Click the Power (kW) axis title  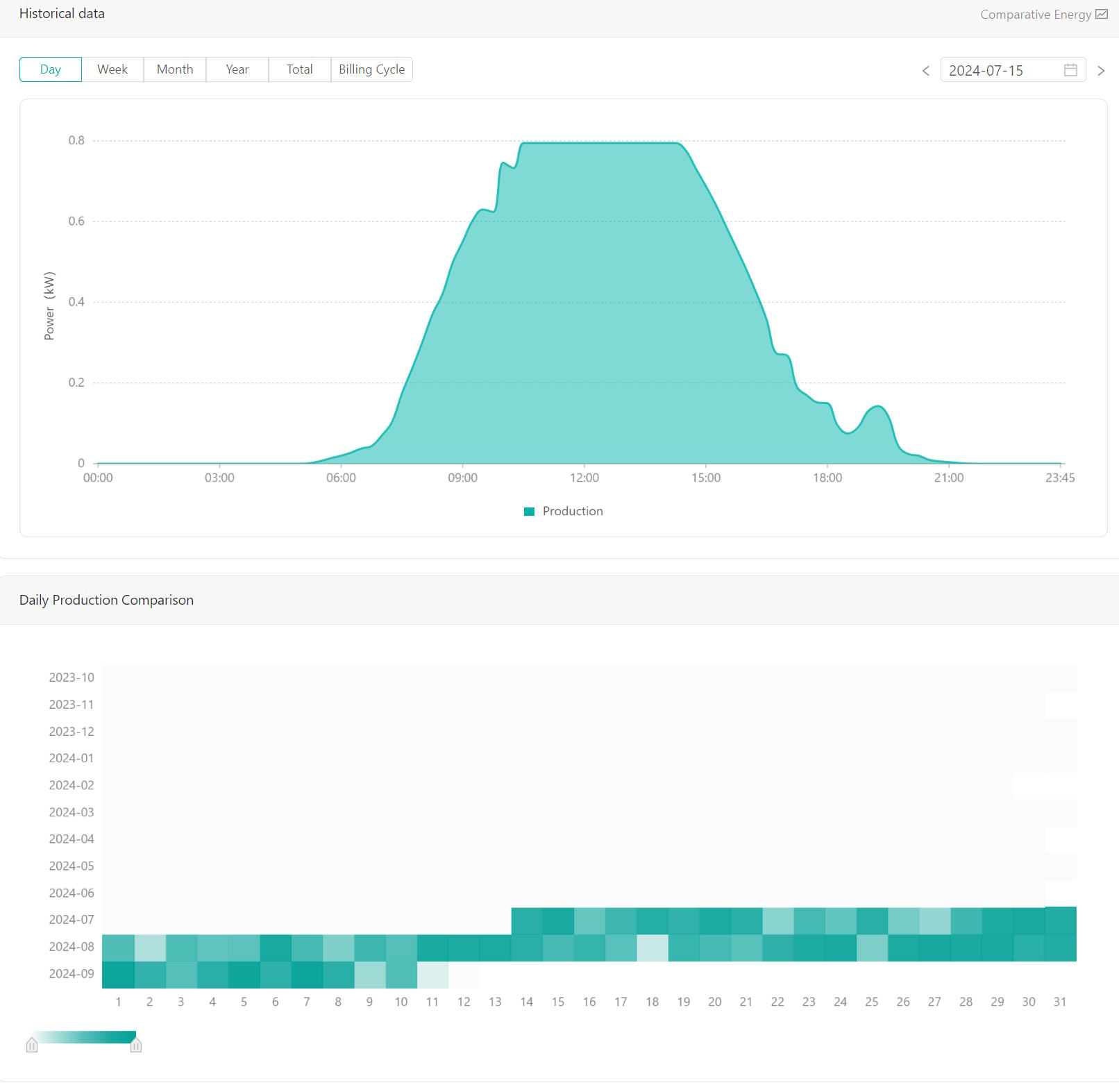pyautogui.click(x=49, y=306)
